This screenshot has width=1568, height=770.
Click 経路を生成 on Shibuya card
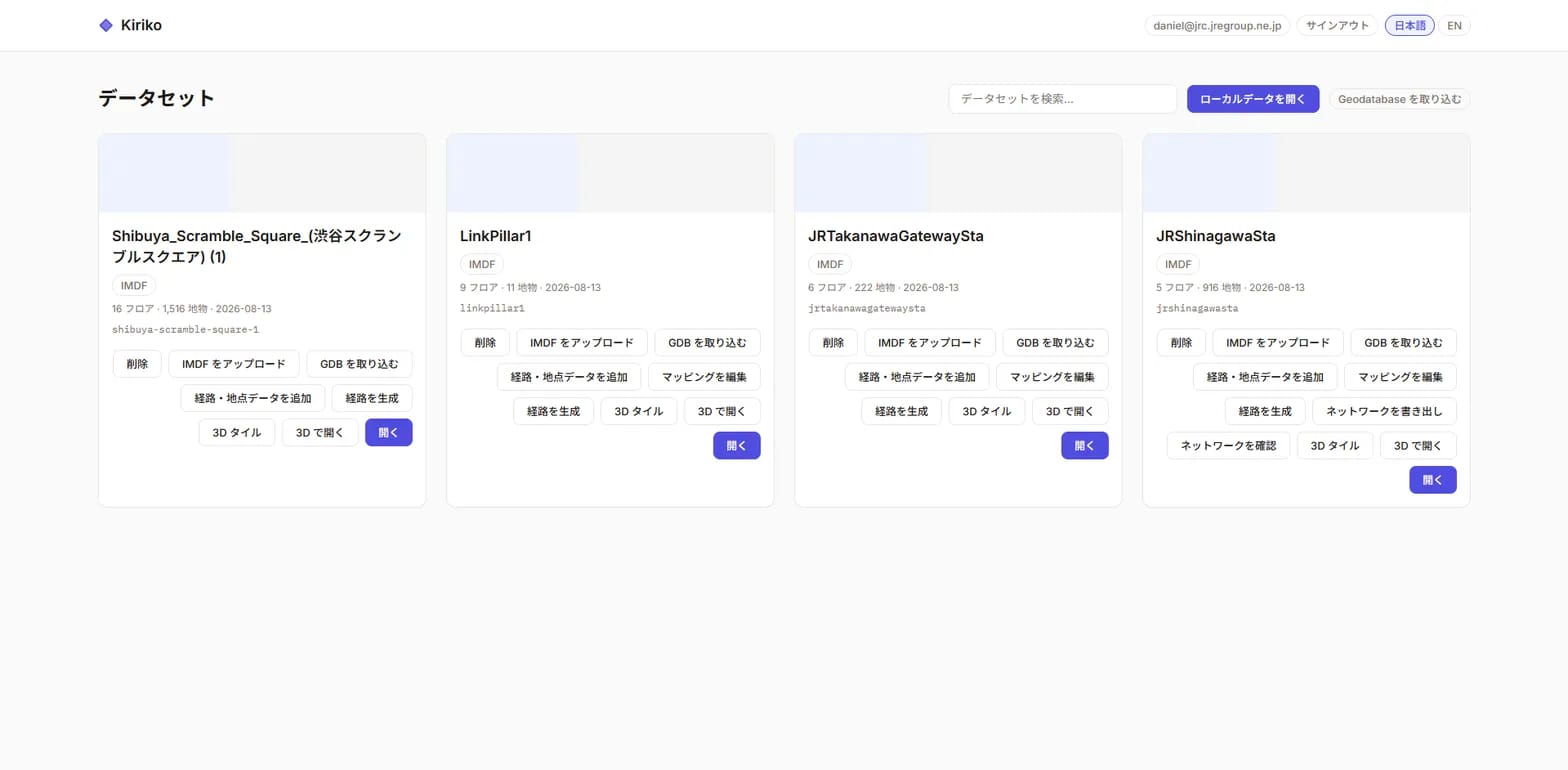click(x=372, y=398)
